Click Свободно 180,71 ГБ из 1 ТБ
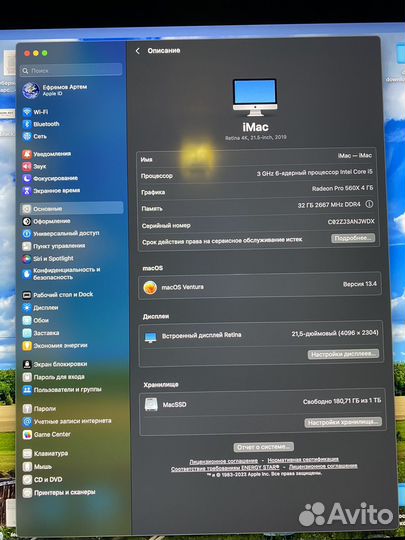Viewport: 405px width, 540px height. click(x=342, y=401)
